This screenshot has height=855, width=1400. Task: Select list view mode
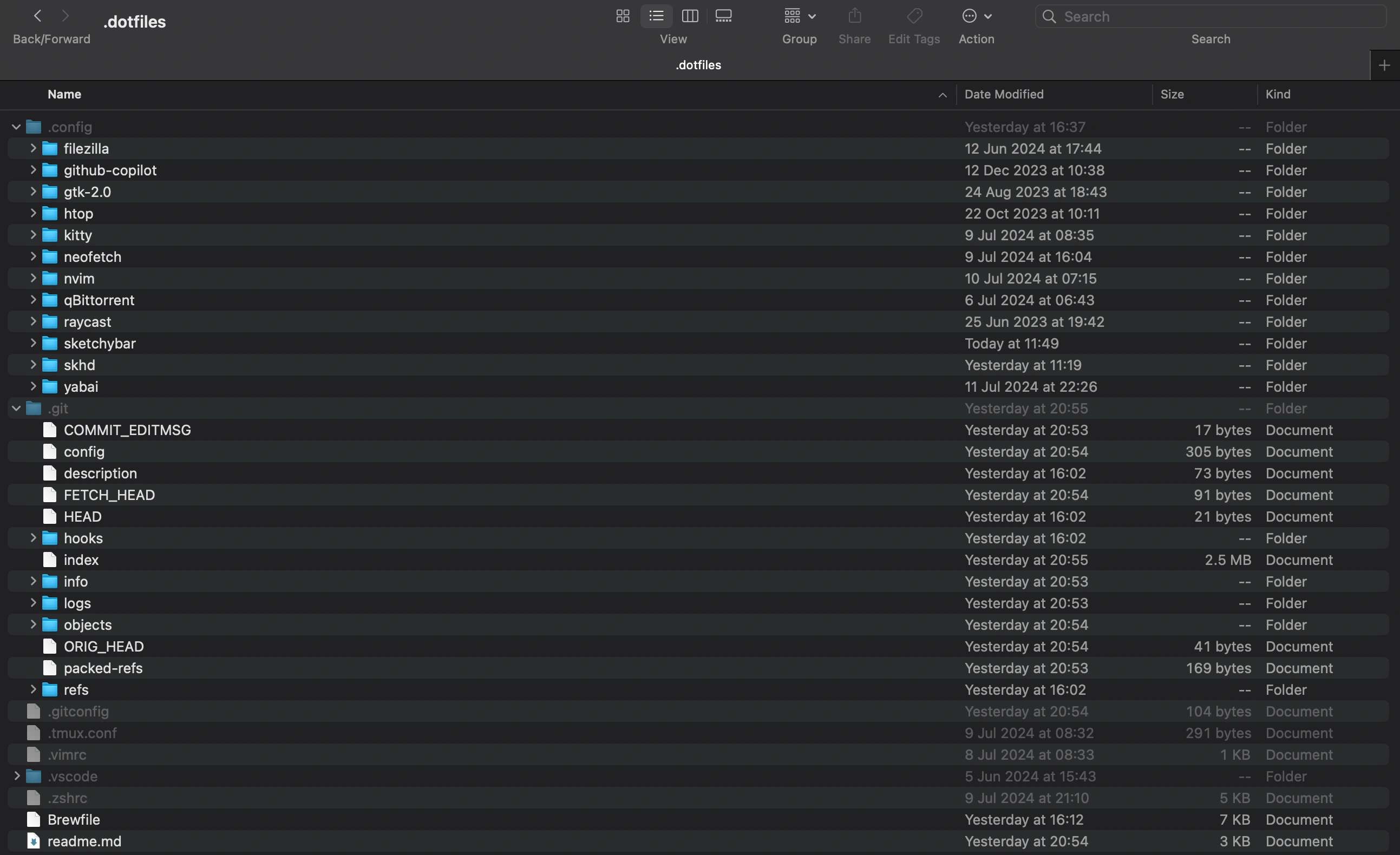[656, 16]
